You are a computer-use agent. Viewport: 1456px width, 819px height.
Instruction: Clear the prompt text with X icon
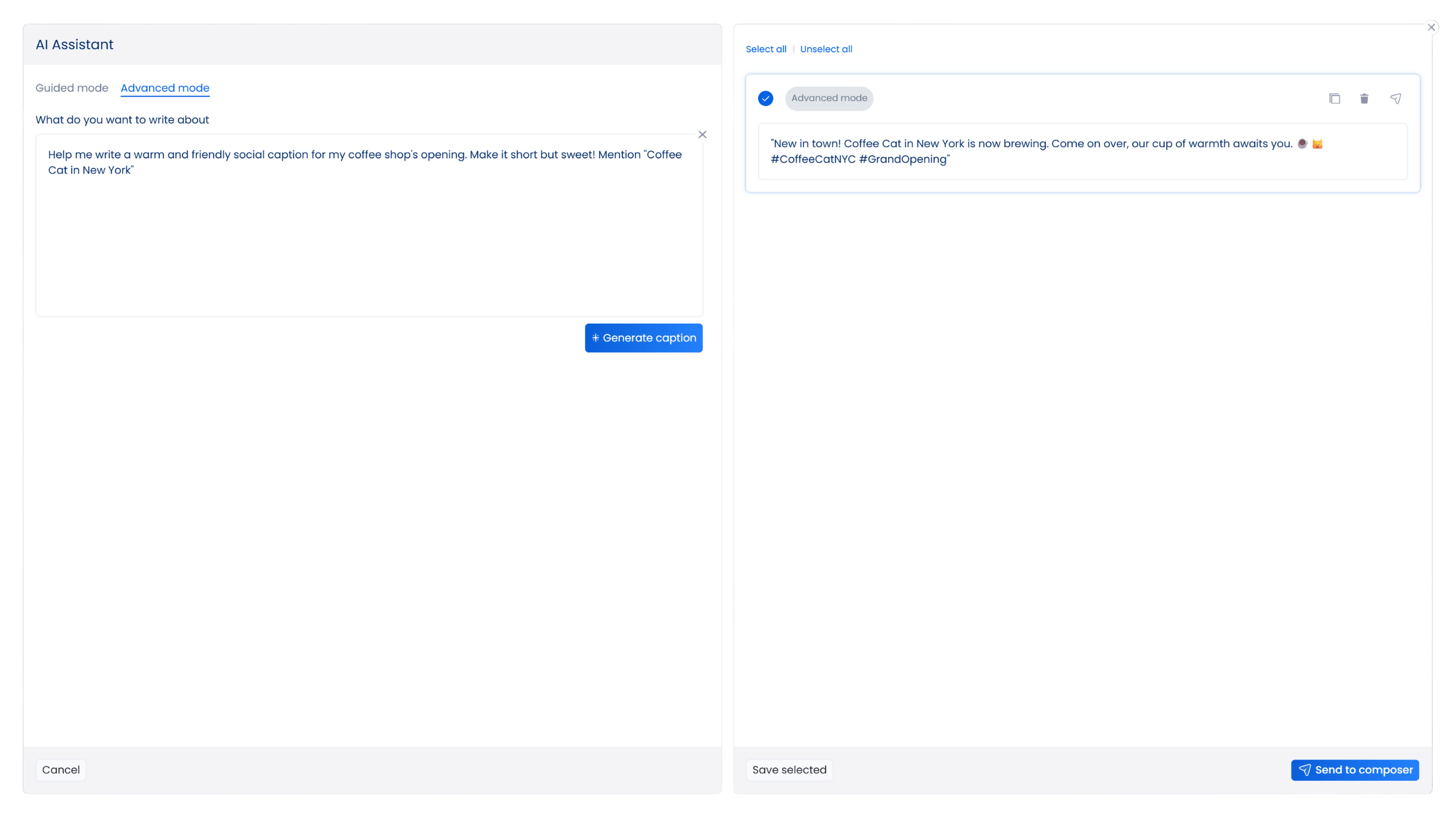coord(702,135)
